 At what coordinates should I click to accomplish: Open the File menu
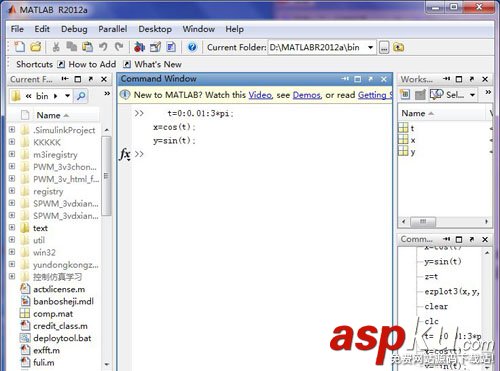click(17, 29)
